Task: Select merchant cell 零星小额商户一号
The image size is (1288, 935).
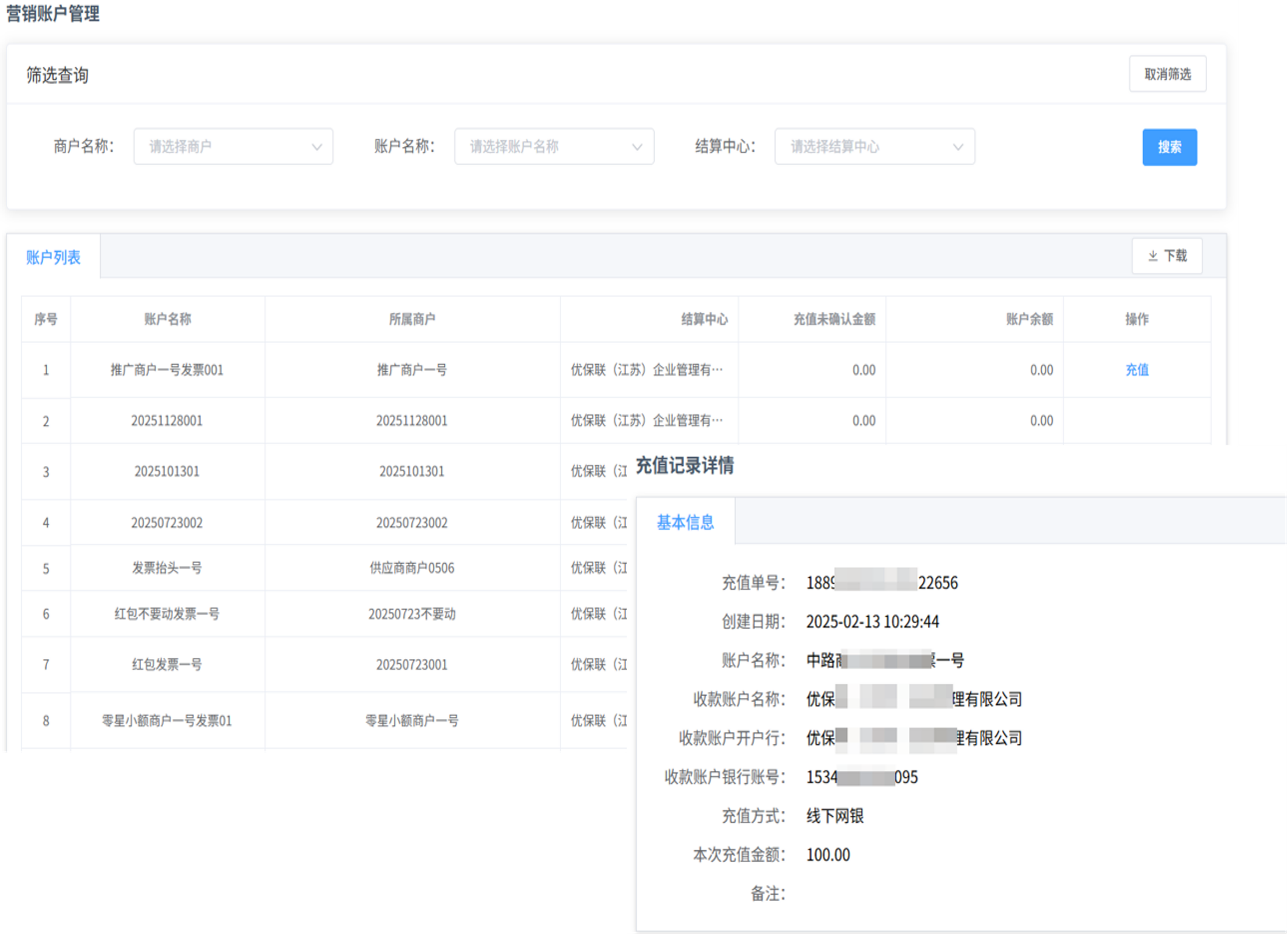Action: (412, 720)
